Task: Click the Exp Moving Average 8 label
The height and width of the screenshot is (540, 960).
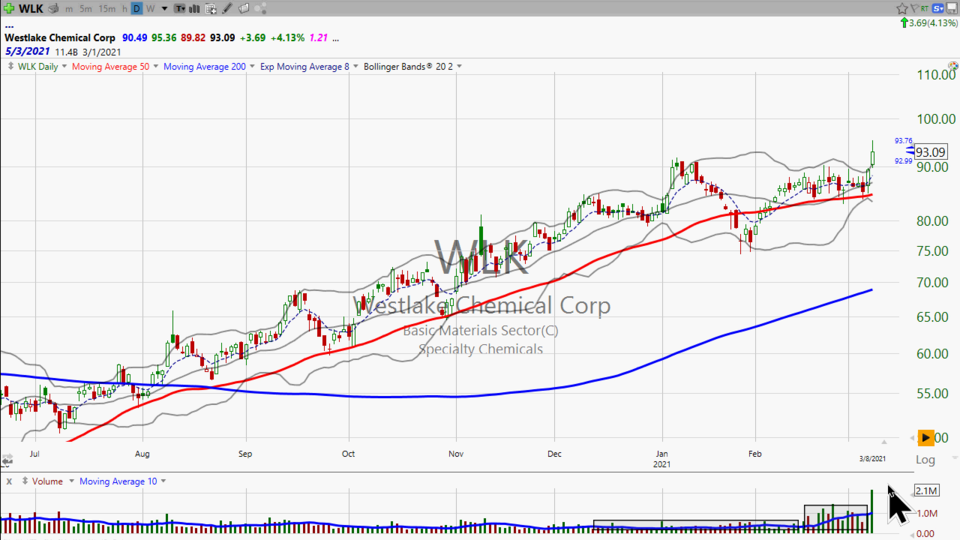Action: click(304, 66)
